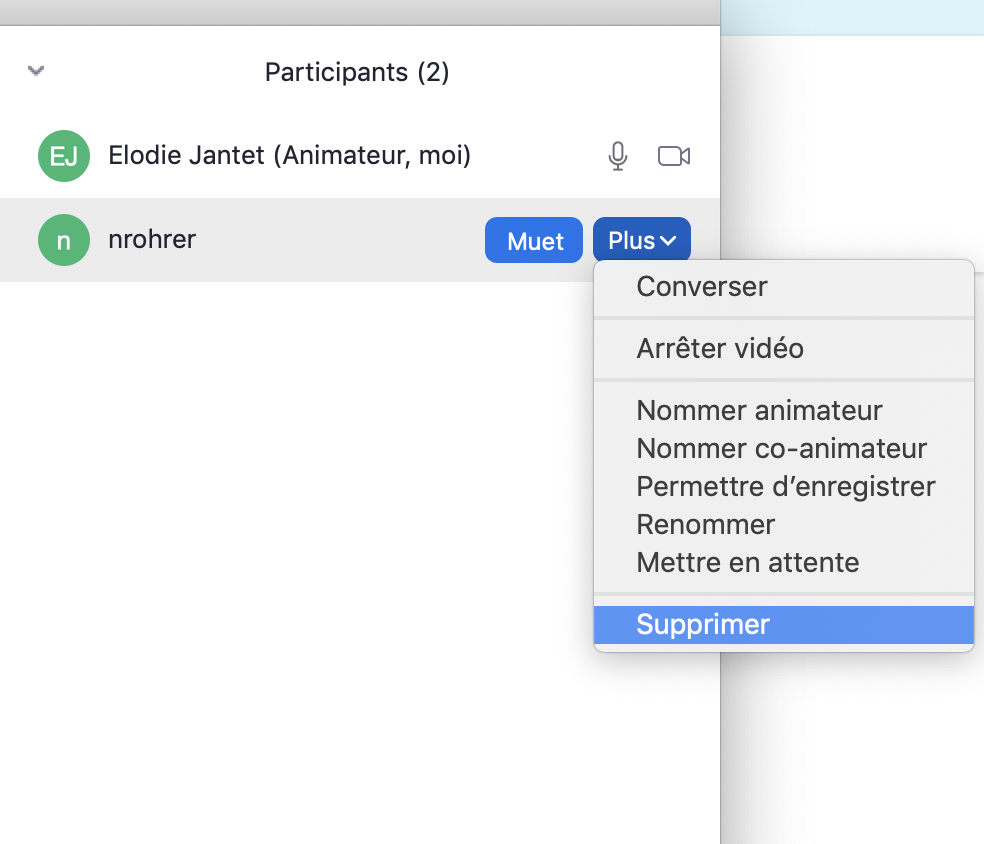This screenshot has width=984, height=844.
Task: Click the Elodie Jantet (Animateur, moi) name
Action: [x=289, y=156]
